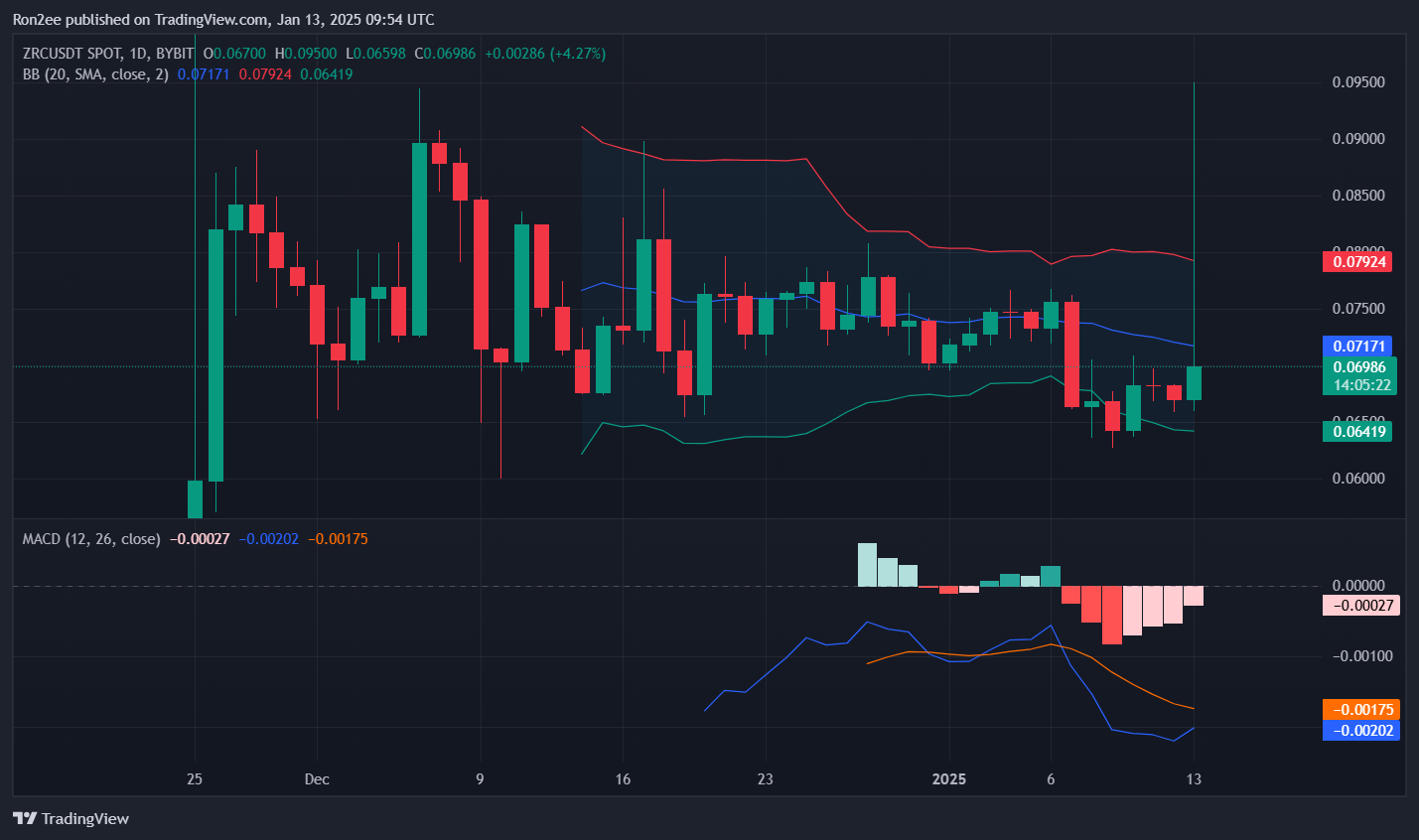Click the +0.00286 (+4.27%) change text
Viewport: 1419px width, 840px height.
pos(545,54)
